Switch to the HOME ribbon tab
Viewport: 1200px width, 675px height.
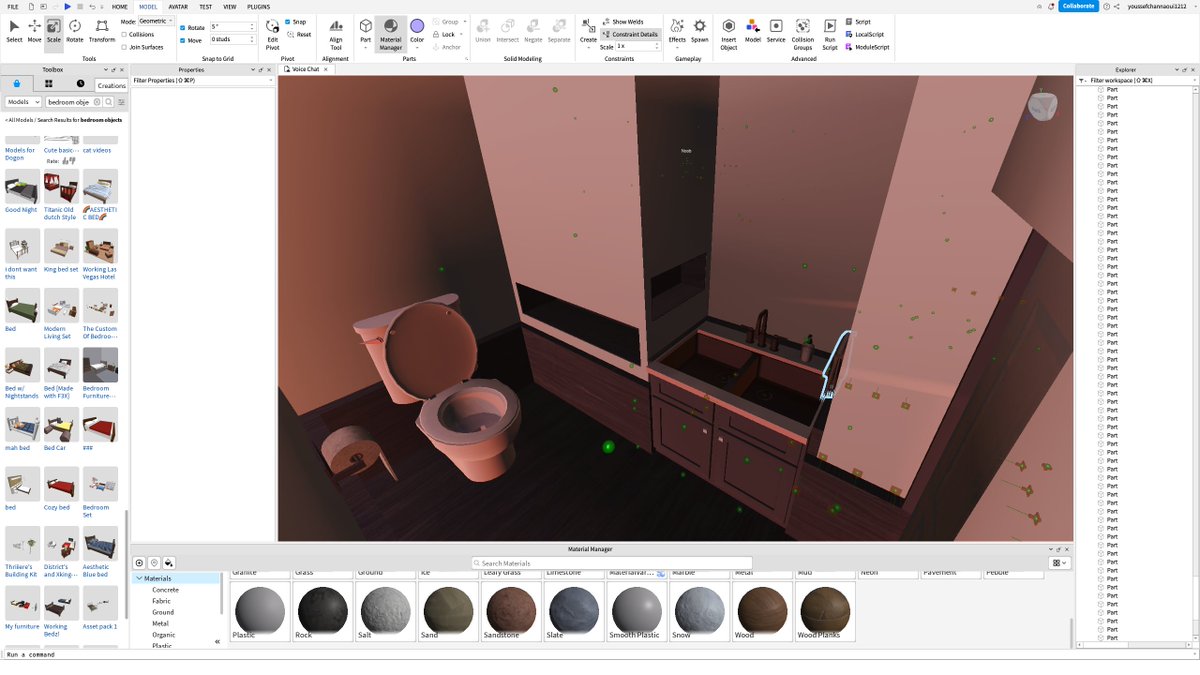[120, 6]
